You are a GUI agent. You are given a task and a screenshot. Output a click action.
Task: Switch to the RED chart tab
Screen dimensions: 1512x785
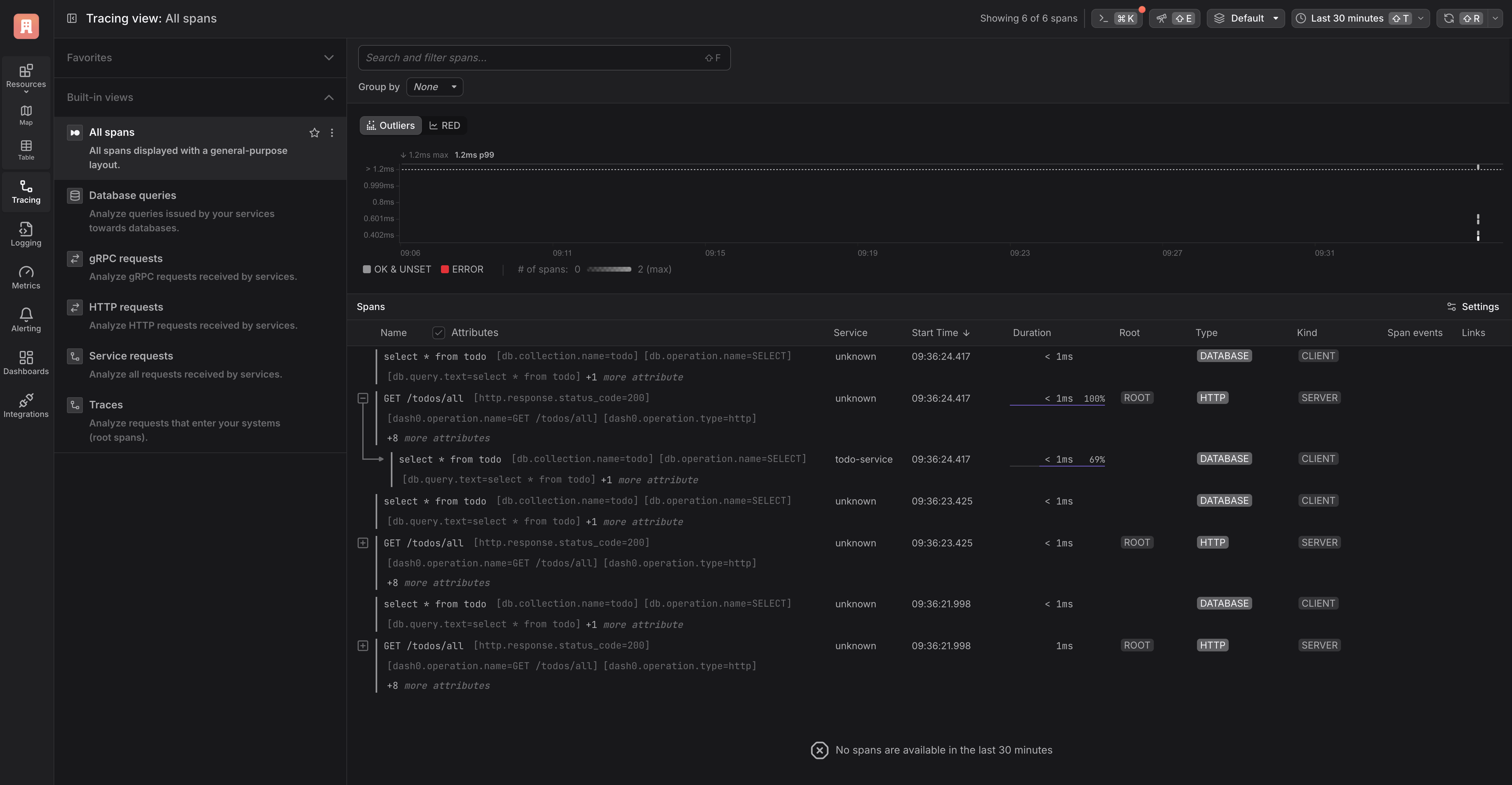(x=444, y=126)
